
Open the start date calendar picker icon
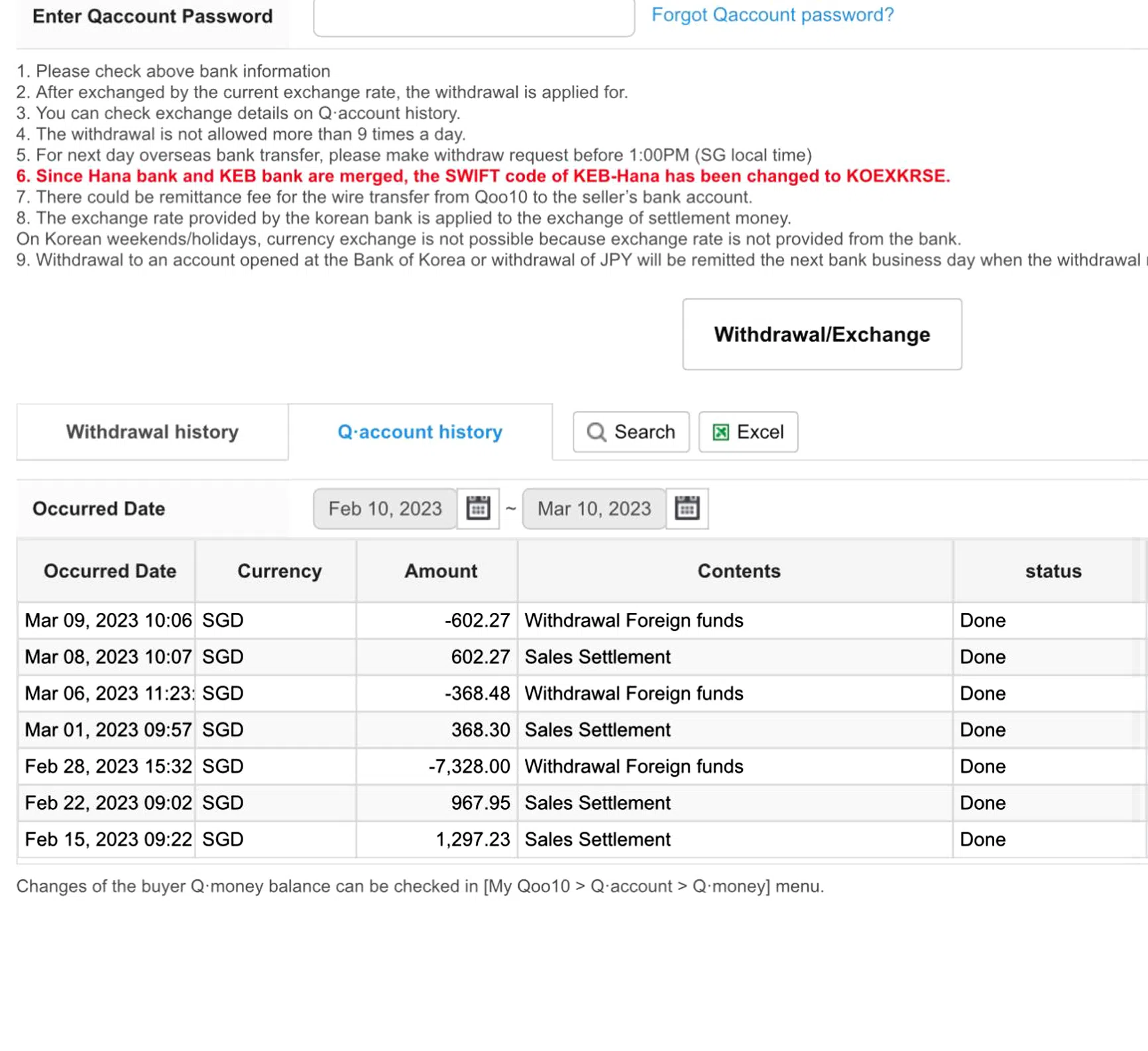pyautogui.click(x=478, y=508)
